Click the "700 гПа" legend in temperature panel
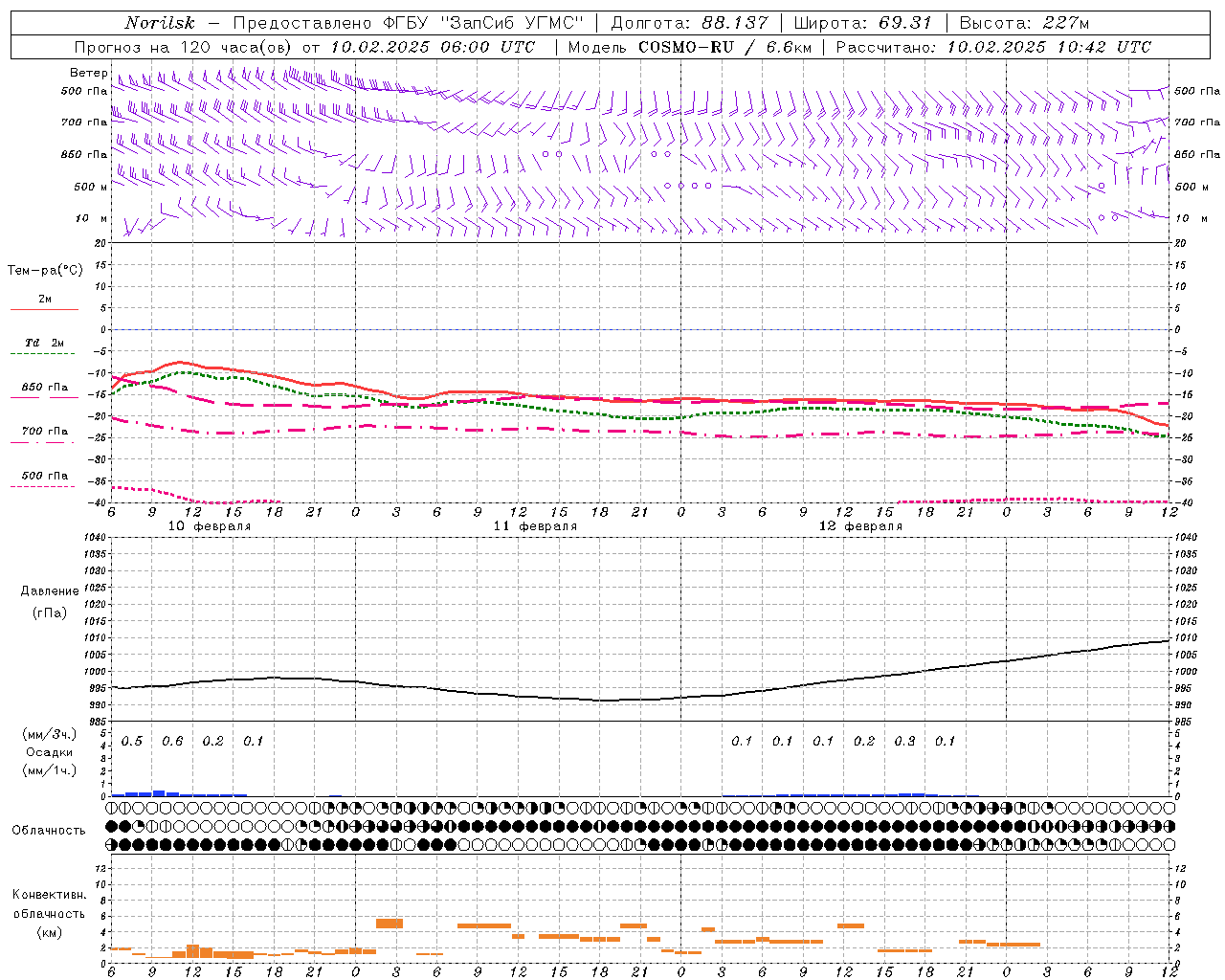1225x980 pixels. click(45, 432)
